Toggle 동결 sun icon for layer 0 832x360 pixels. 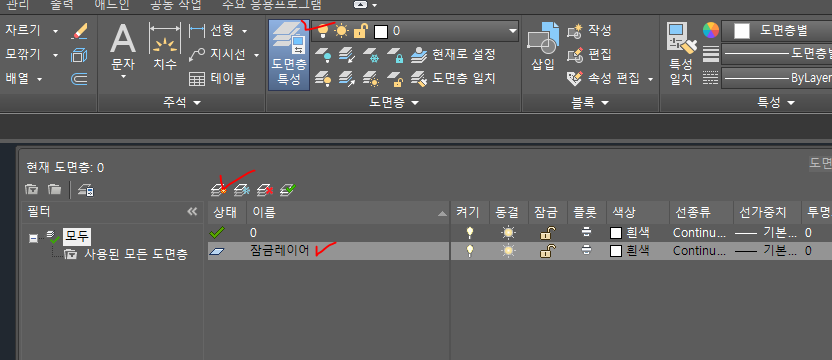point(508,233)
